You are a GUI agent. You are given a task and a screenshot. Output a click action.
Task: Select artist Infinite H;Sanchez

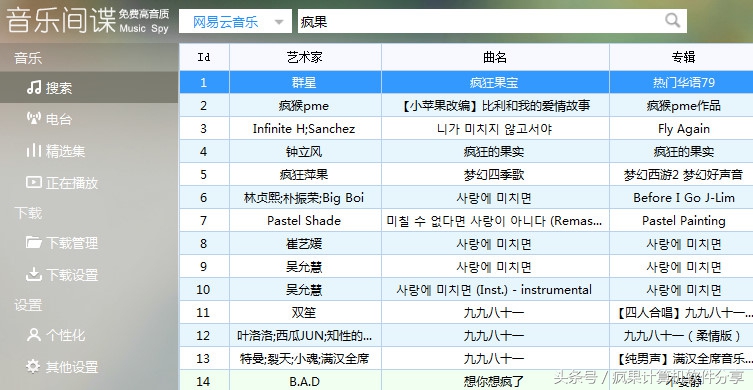[304, 129]
